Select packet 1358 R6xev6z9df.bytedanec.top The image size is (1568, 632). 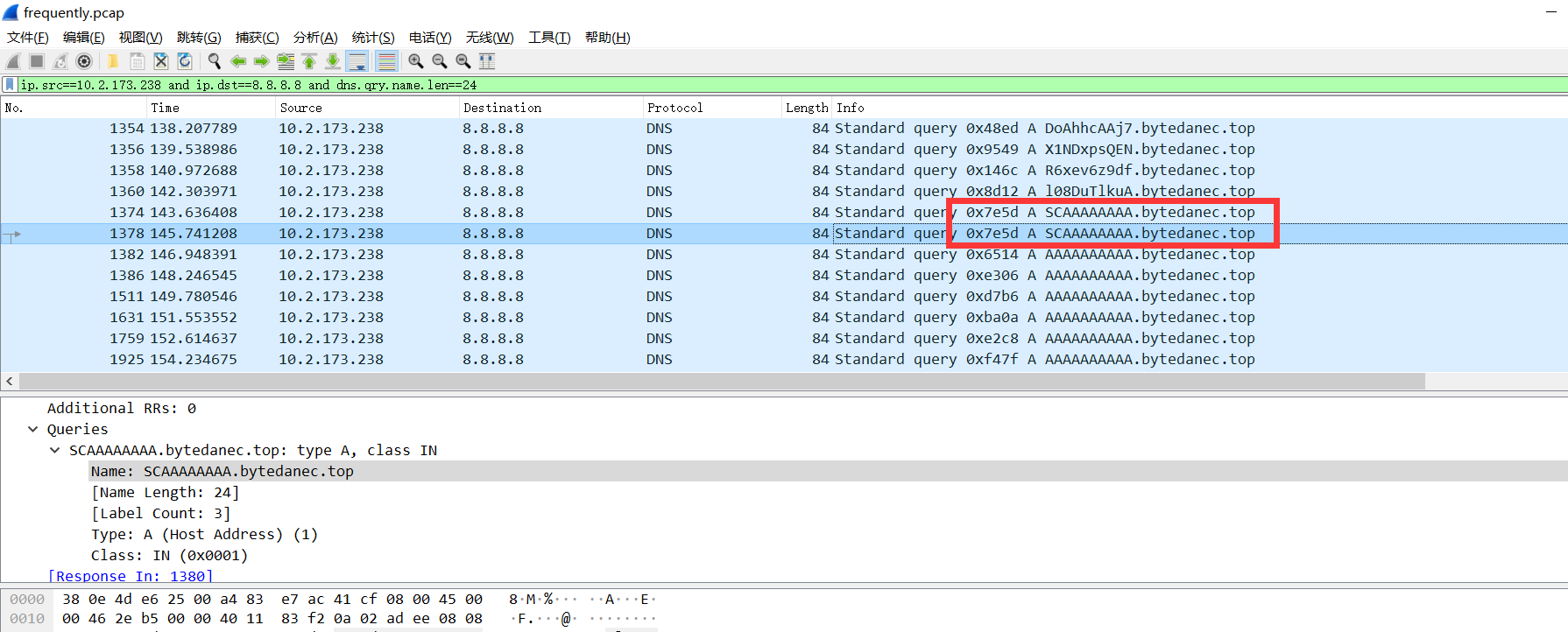(784, 170)
